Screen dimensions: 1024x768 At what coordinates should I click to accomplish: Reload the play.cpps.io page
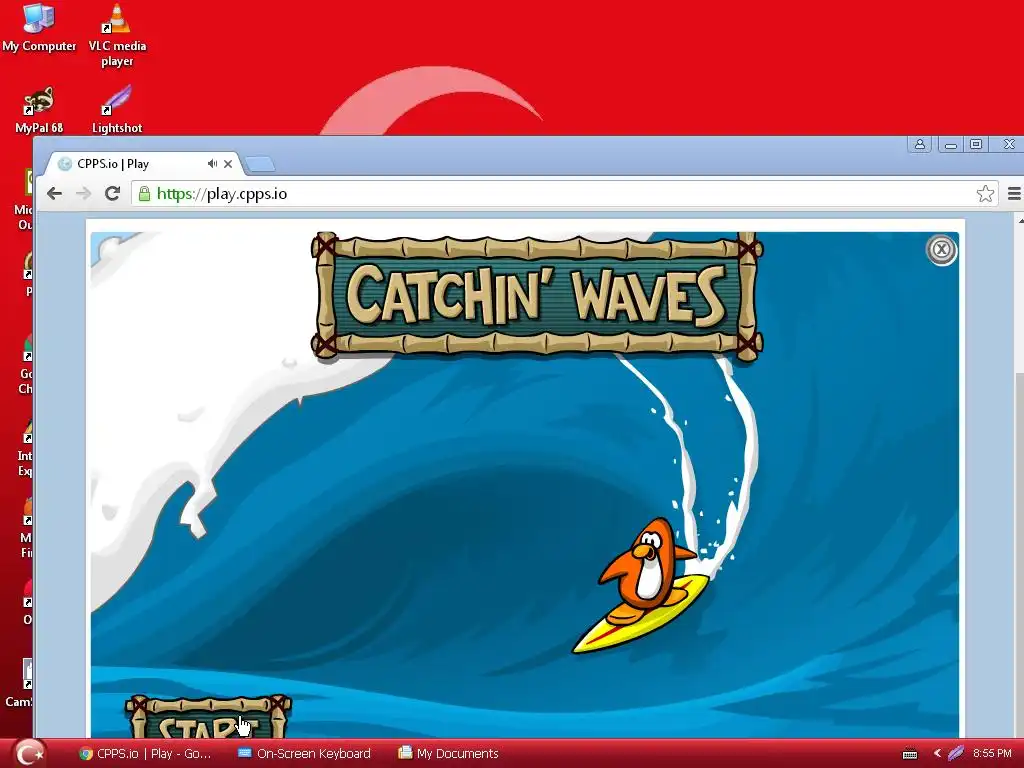coord(112,193)
